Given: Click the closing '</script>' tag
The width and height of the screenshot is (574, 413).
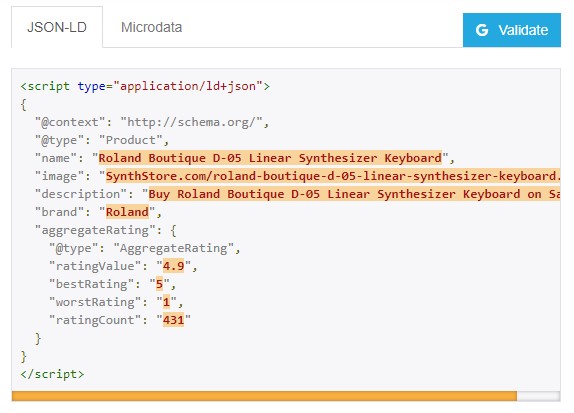Looking at the screenshot, I should click(52, 374).
